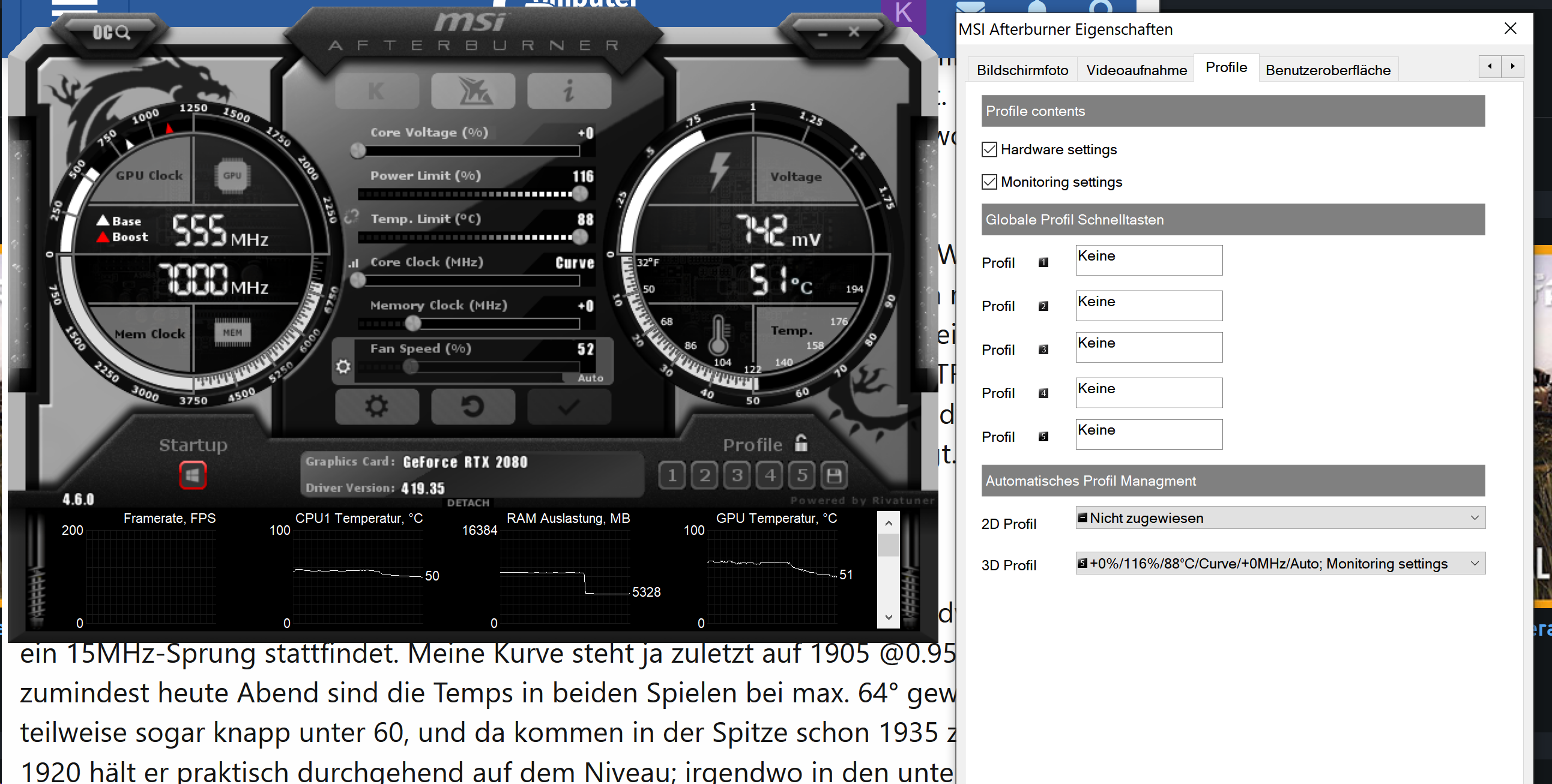1552x784 pixels.
Task: Save profile with floppy disk icon
Action: coord(834,476)
